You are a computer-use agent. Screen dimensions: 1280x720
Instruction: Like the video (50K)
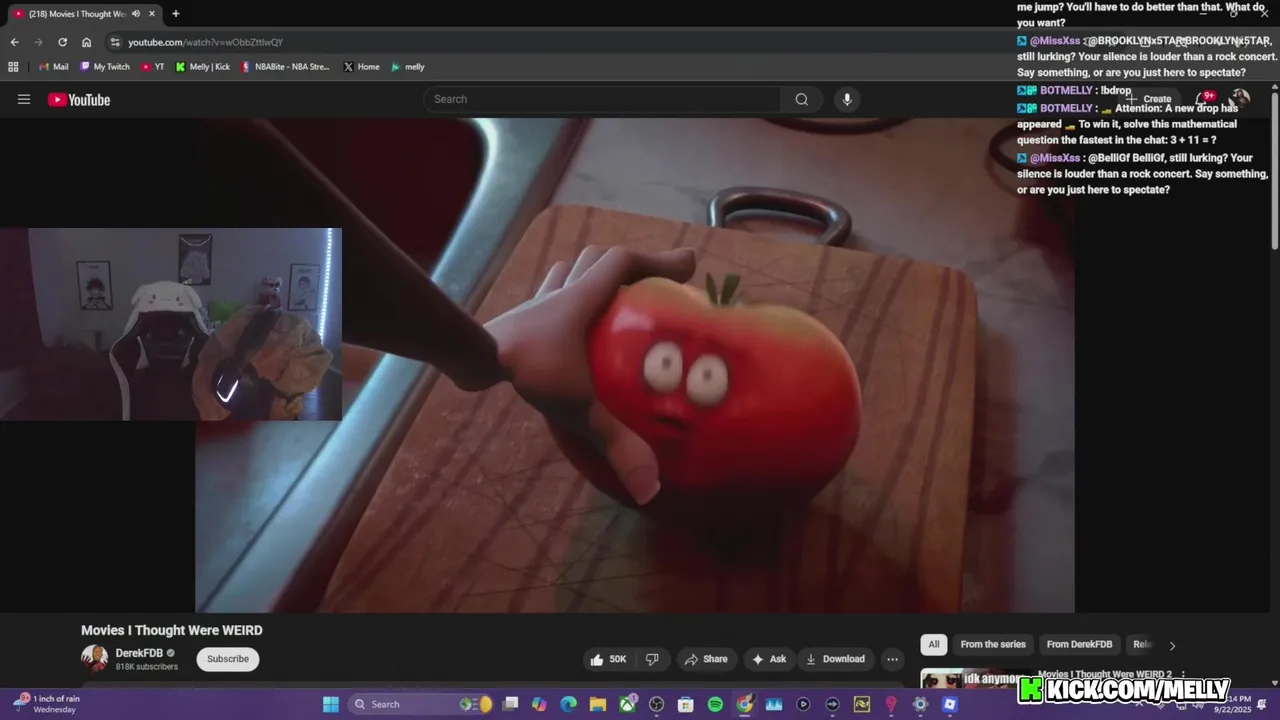tap(609, 659)
